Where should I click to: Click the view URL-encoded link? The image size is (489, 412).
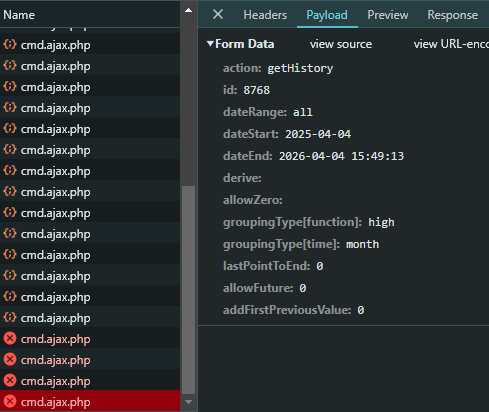coord(451,44)
